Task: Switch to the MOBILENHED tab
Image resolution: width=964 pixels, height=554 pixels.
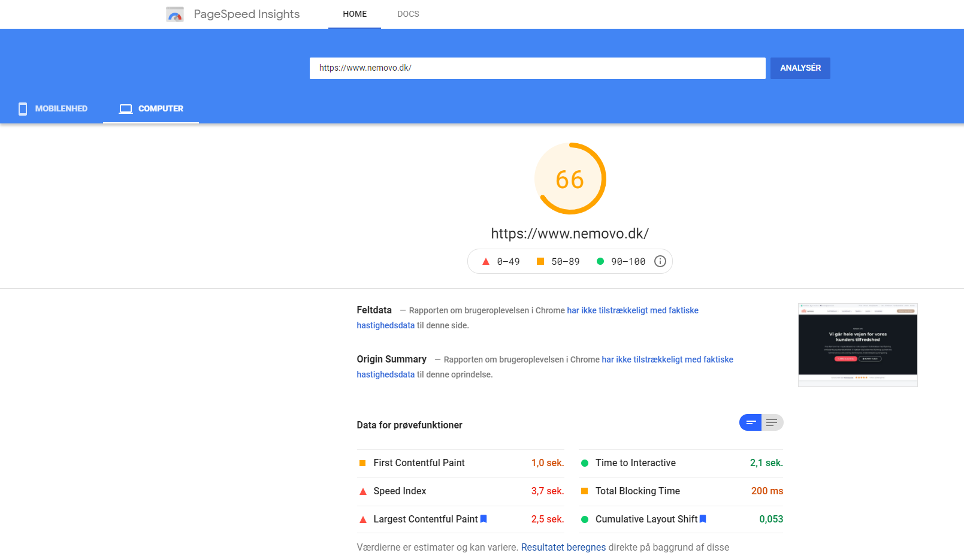Action: [x=52, y=109]
